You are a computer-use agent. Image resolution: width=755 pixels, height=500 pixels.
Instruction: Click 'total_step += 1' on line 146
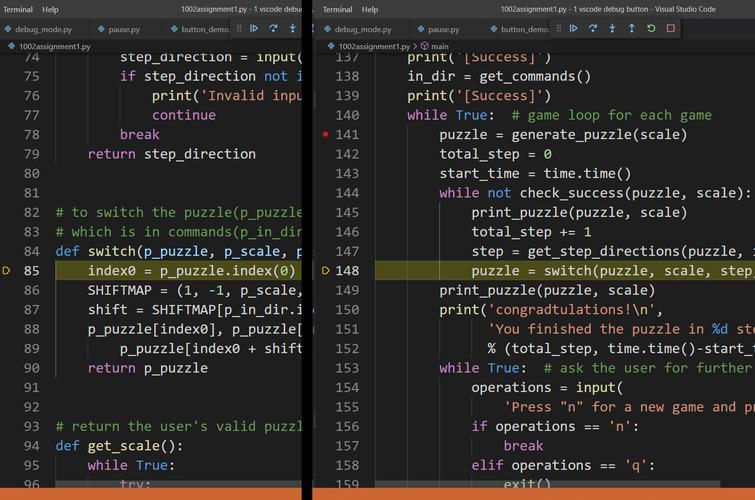pyautogui.click(x=531, y=232)
